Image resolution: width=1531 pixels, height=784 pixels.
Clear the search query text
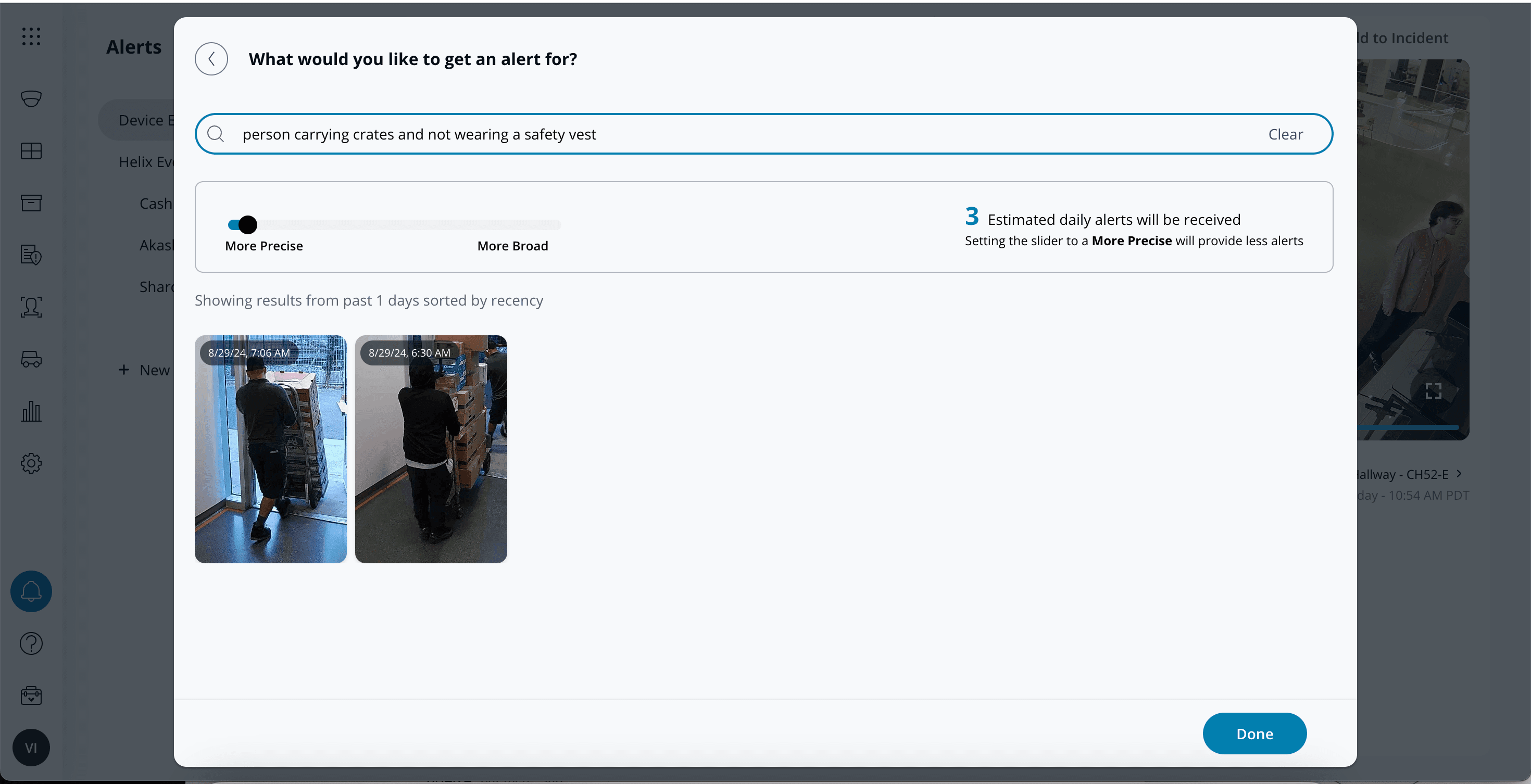pyautogui.click(x=1285, y=134)
